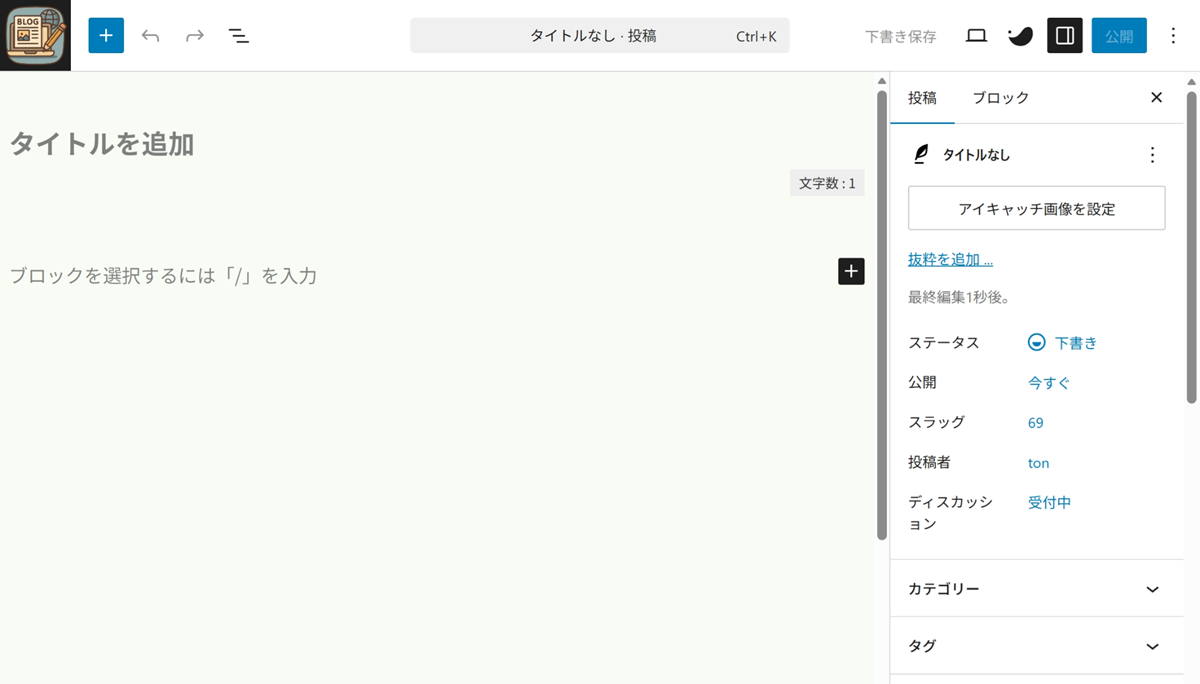Toggle the settings sidebar panel button

(1065, 36)
